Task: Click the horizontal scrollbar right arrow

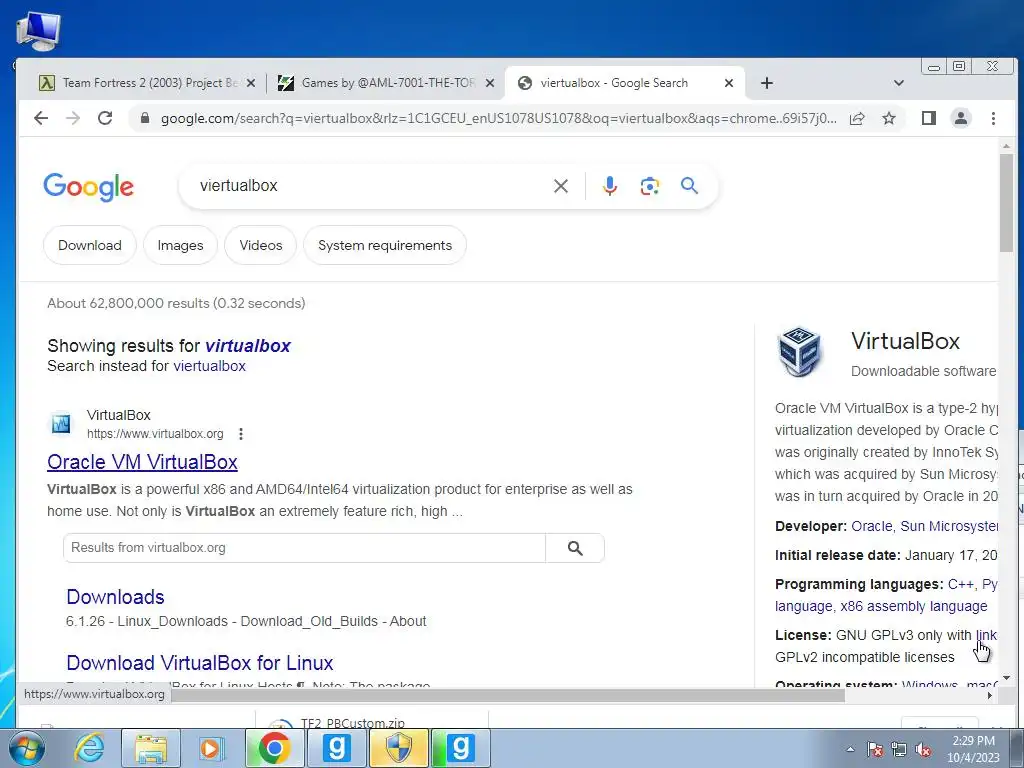Action: [x=990, y=696]
